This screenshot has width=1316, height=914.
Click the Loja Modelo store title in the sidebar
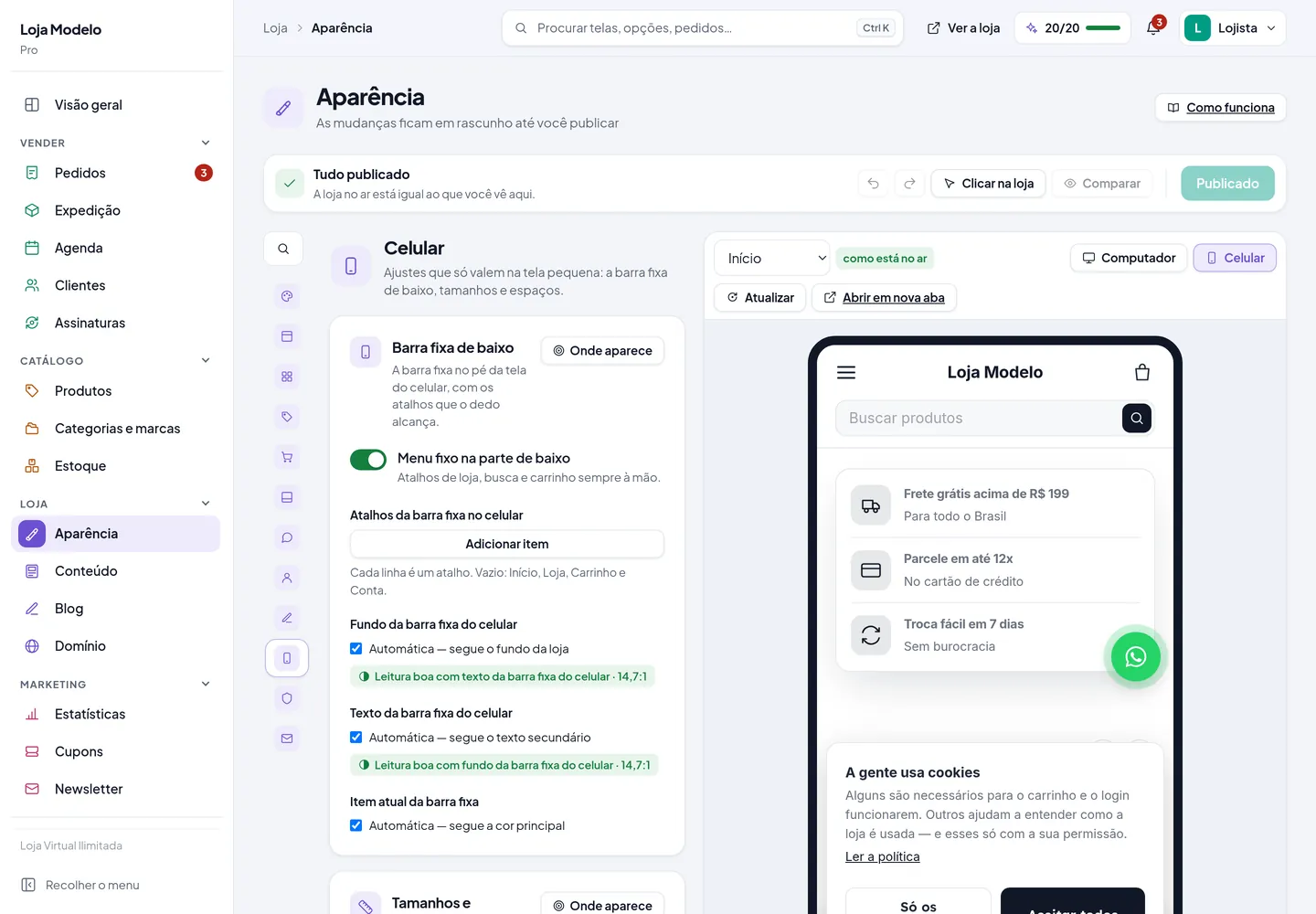coord(61,29)
